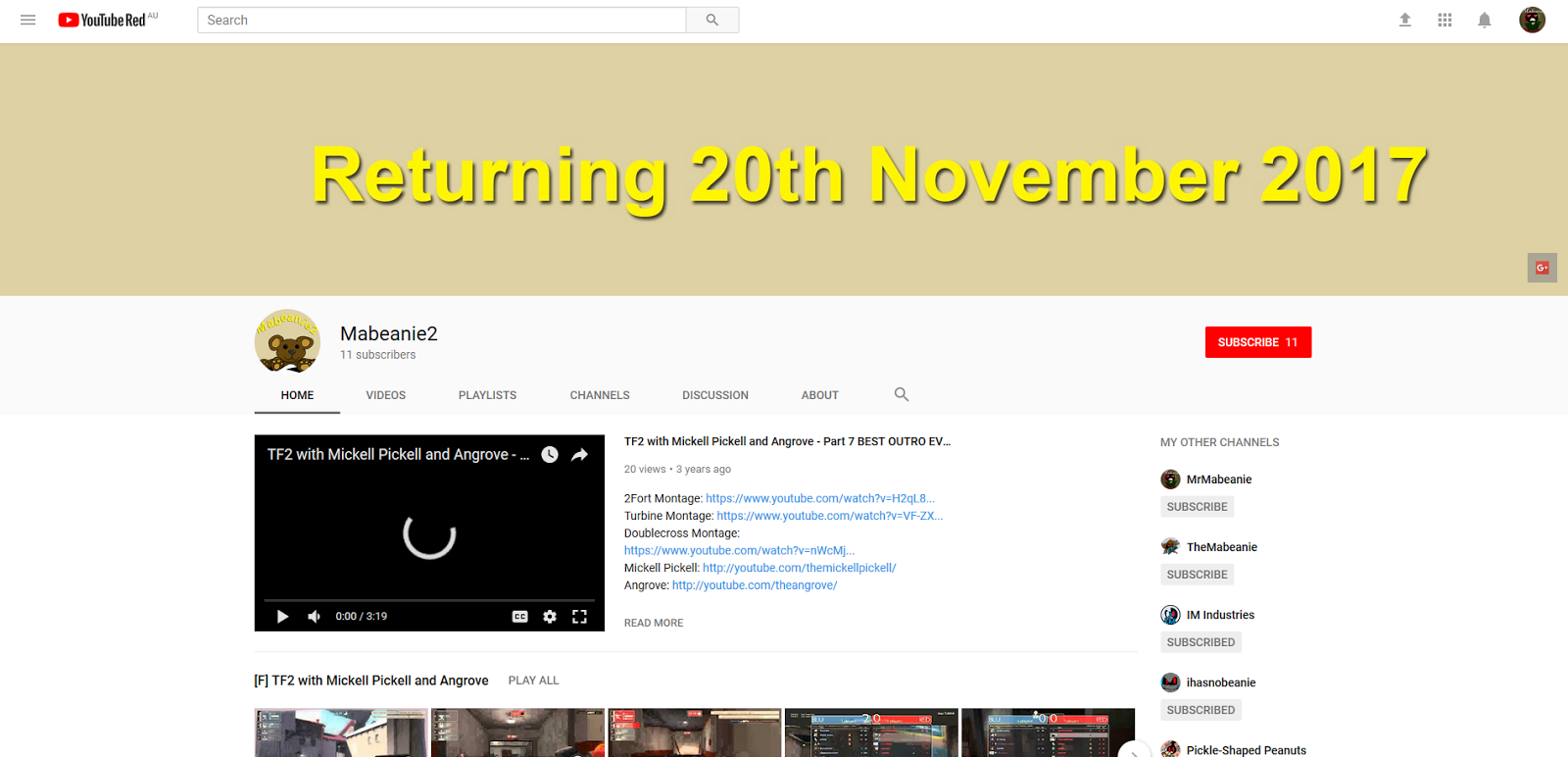Image resolution: width=1568 pixels, height=757 pixels.
Task: Mute the video volume
Action: point(314,616)
